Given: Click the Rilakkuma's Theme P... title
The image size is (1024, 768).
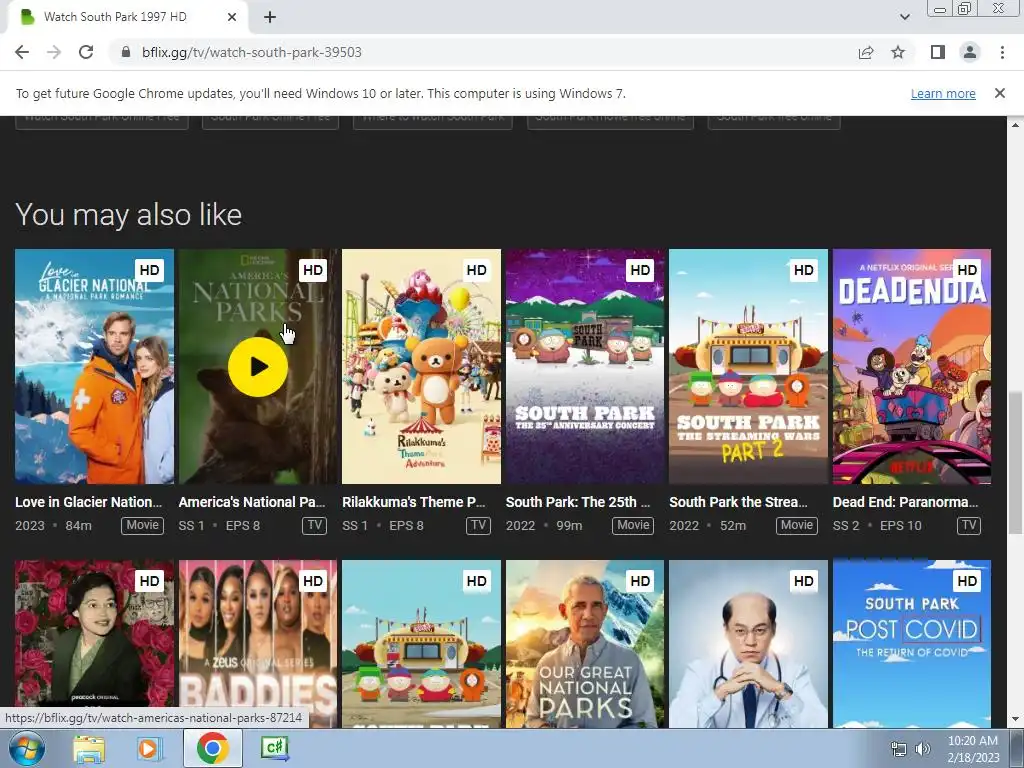Looking at the screenshot, I should pyautogui.click(x=414, y=502).
